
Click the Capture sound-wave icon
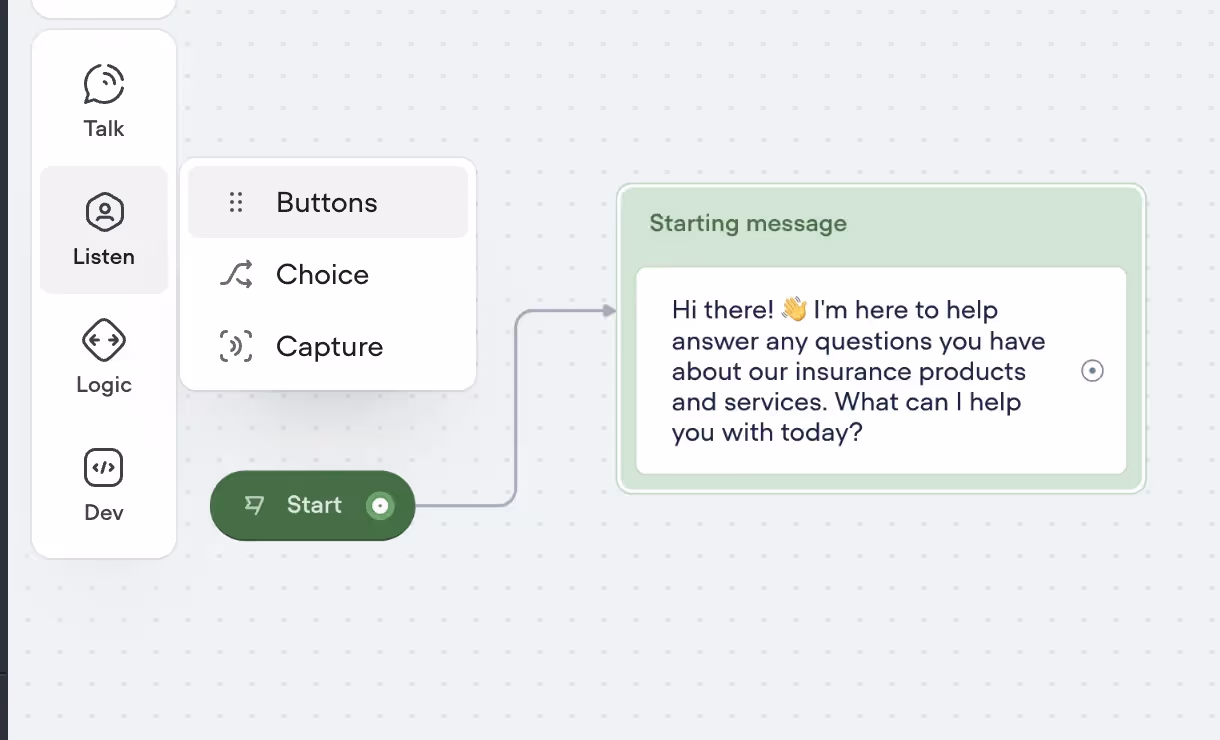point(236,346)
